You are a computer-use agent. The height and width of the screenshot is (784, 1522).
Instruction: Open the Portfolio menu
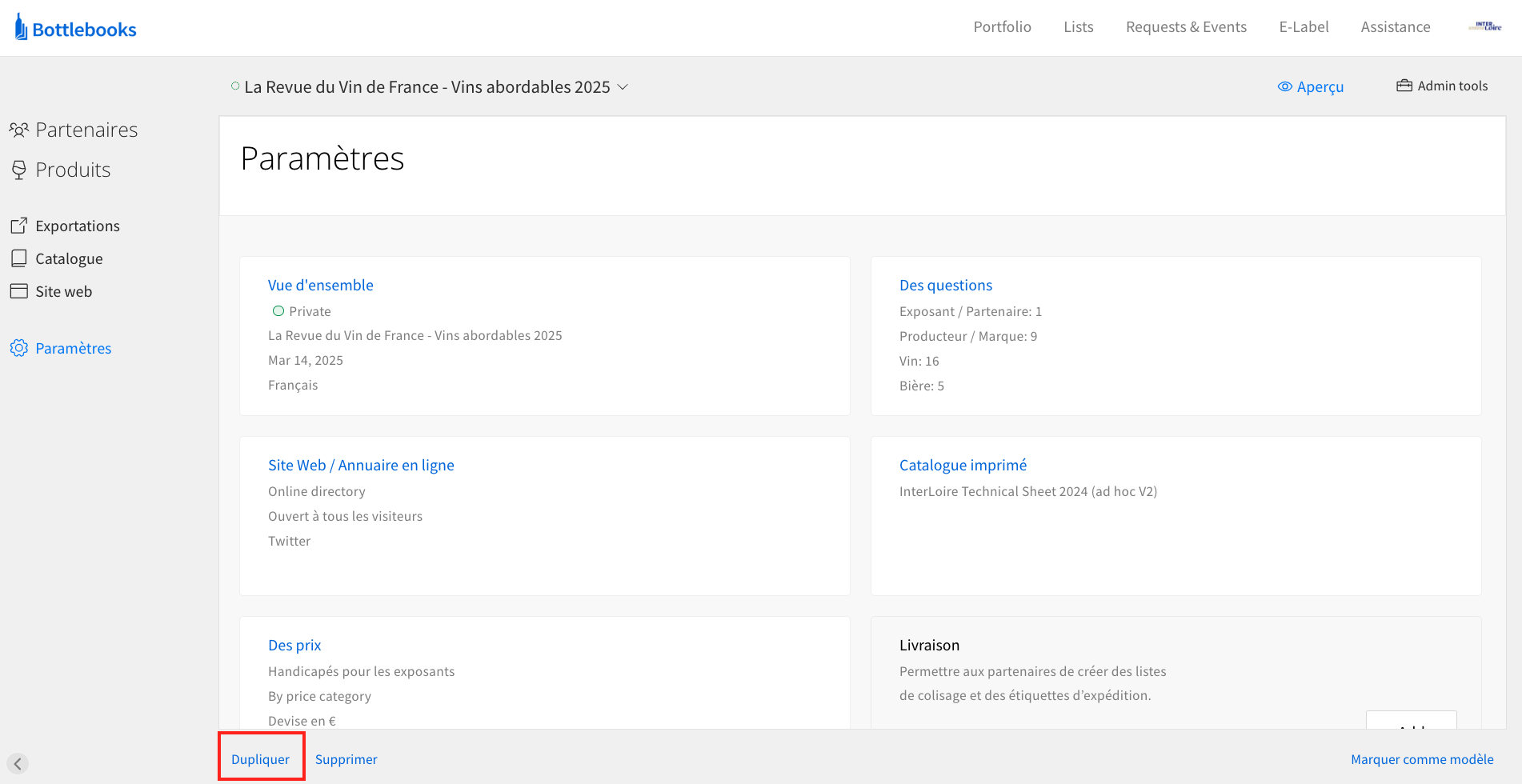click(x=1002, y=27)
